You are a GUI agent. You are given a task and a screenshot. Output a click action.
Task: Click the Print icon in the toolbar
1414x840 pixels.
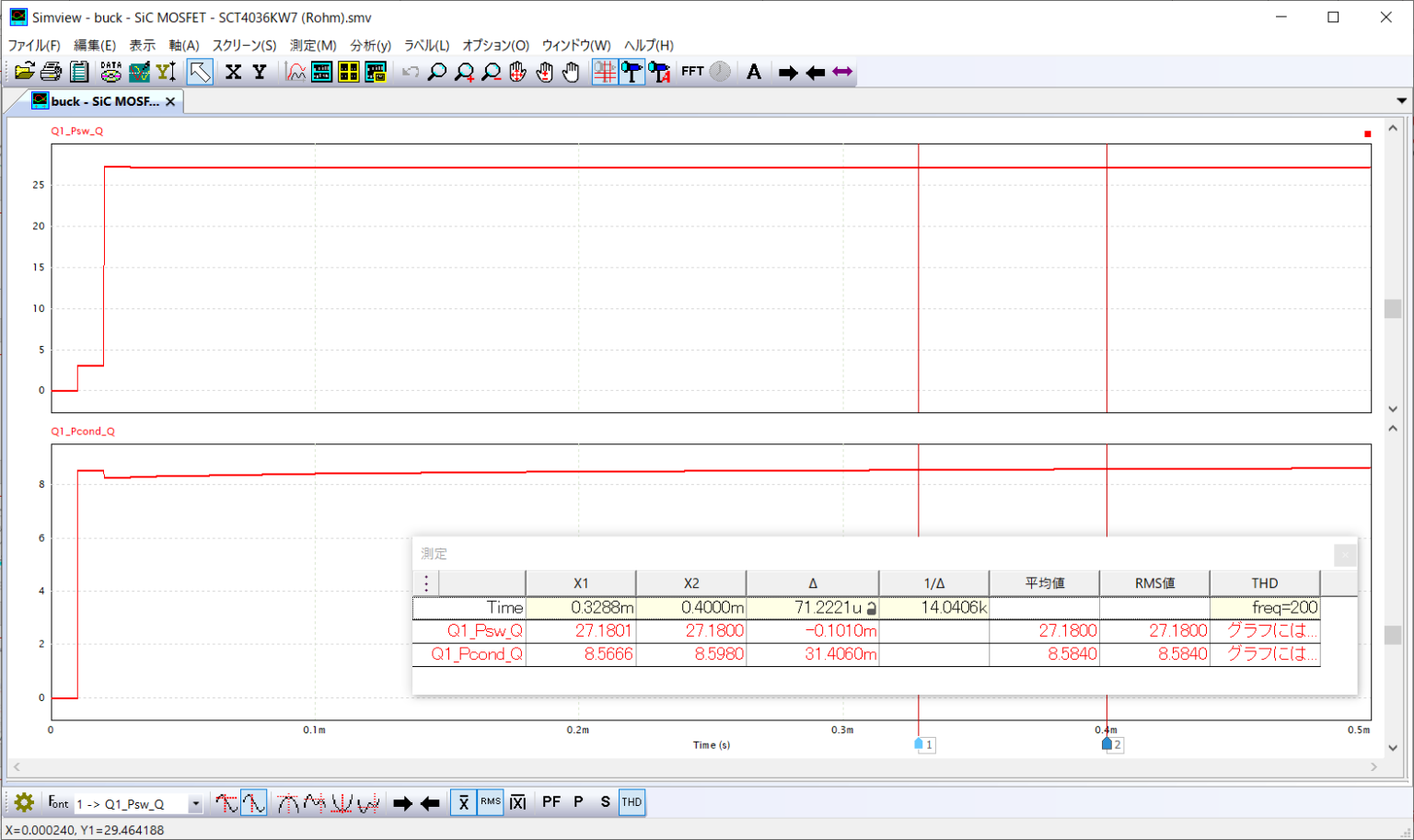(52, 72)
